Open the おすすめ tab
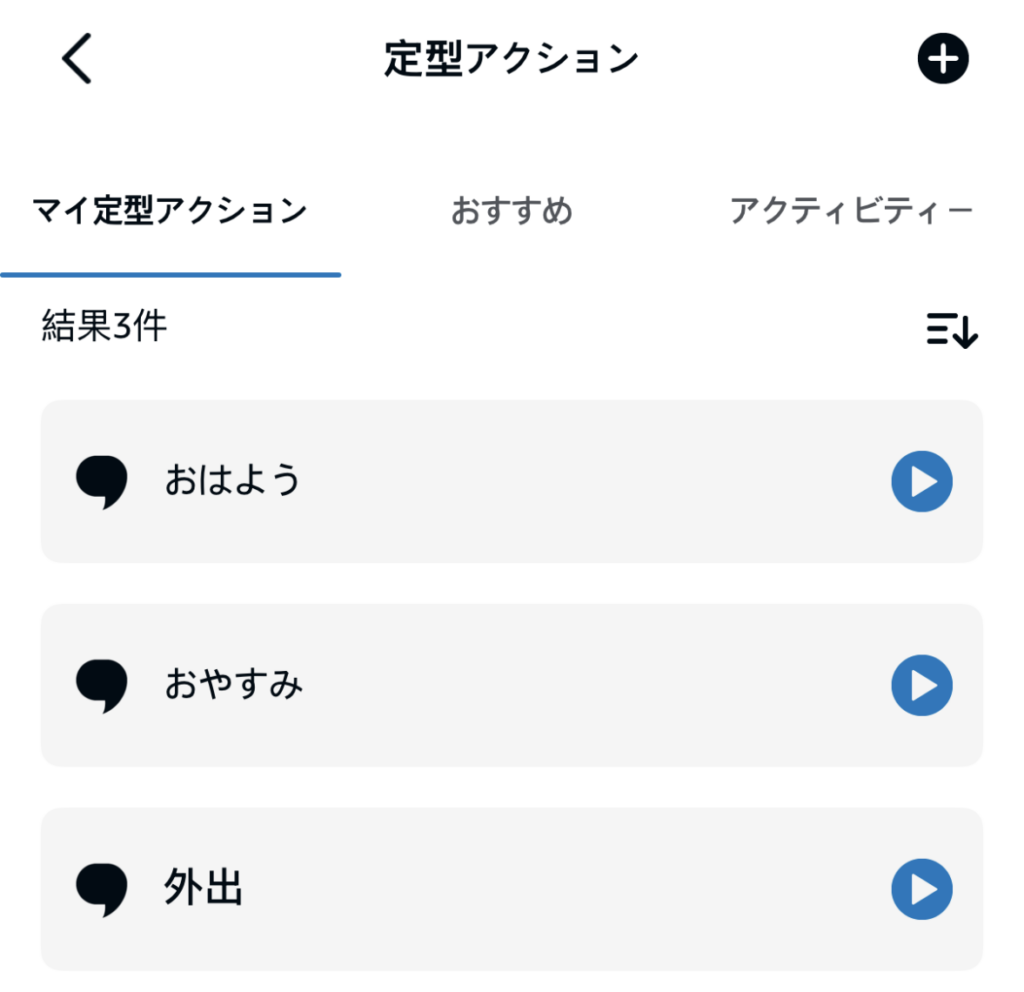1024x992 pixels. pos(511,212)
